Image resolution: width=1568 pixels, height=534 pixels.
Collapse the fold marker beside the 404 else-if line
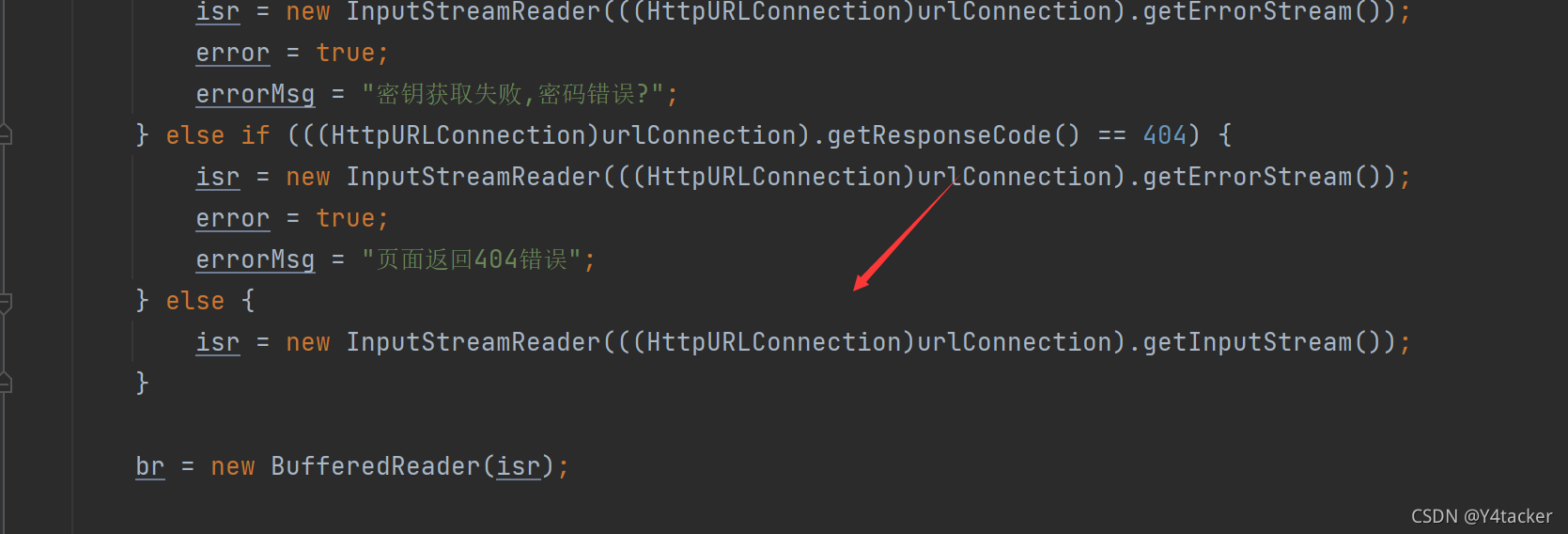pos(5,135)
